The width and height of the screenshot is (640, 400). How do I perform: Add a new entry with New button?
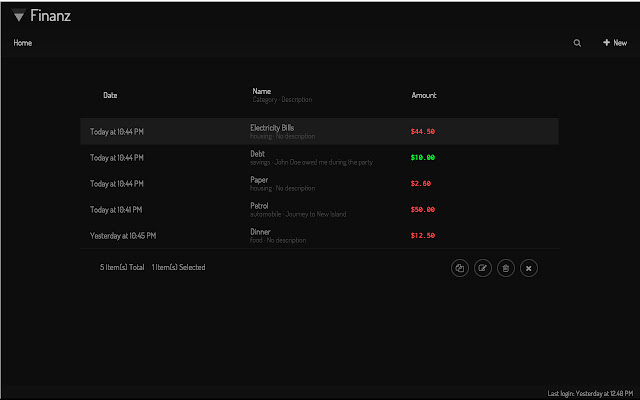(x=615, y=42)
